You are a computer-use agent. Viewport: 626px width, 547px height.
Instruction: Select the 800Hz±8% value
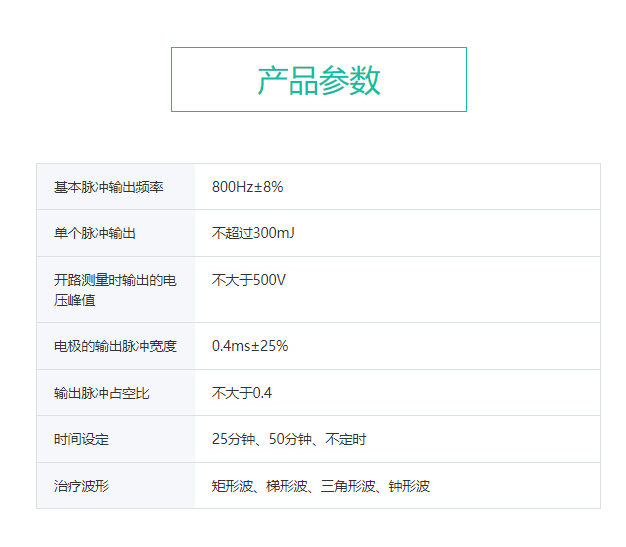[247, 187]
